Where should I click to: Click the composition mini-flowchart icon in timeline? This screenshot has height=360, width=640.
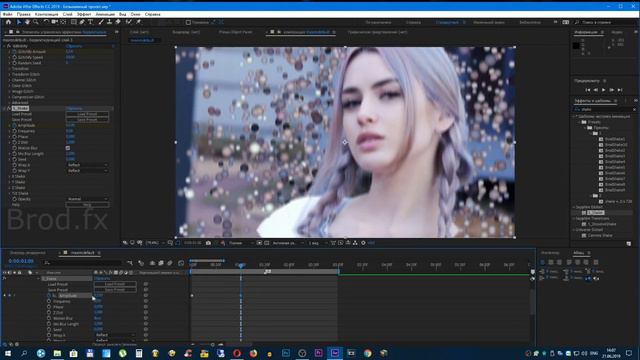tap(130, 263)
